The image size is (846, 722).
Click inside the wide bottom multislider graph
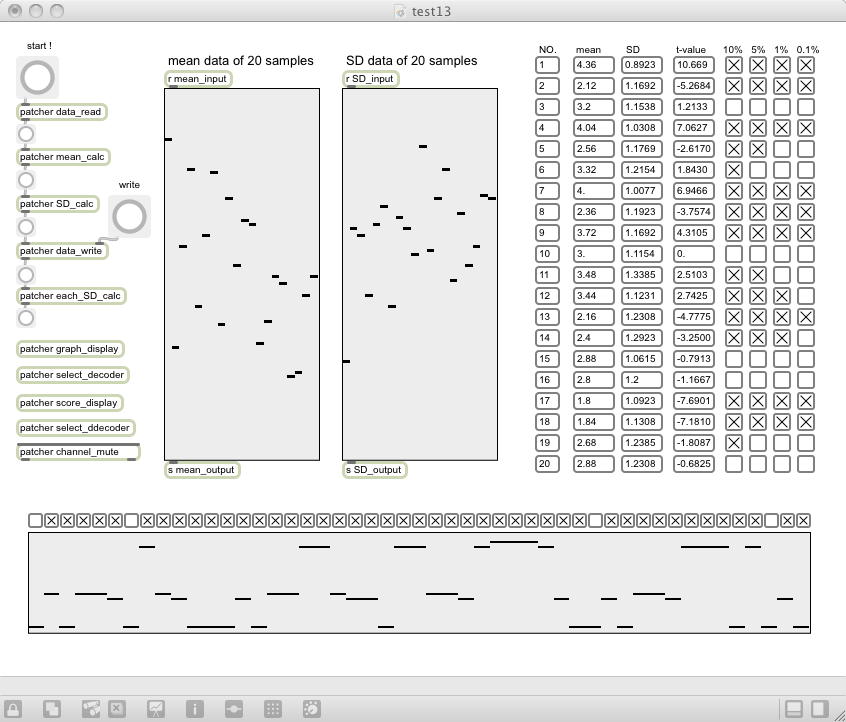tap(419, 583)
